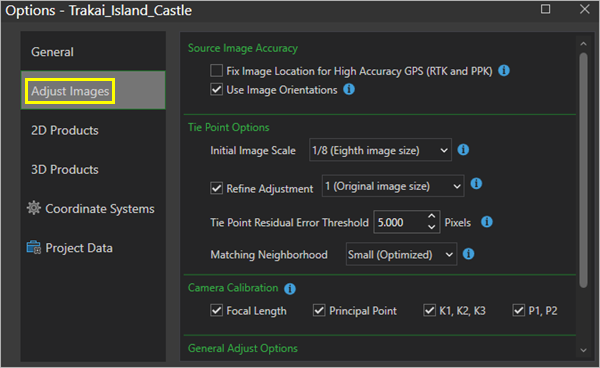Click the vertical scrollbar down arrow
This screenshot has width=600, height=368.
(583, 350)
